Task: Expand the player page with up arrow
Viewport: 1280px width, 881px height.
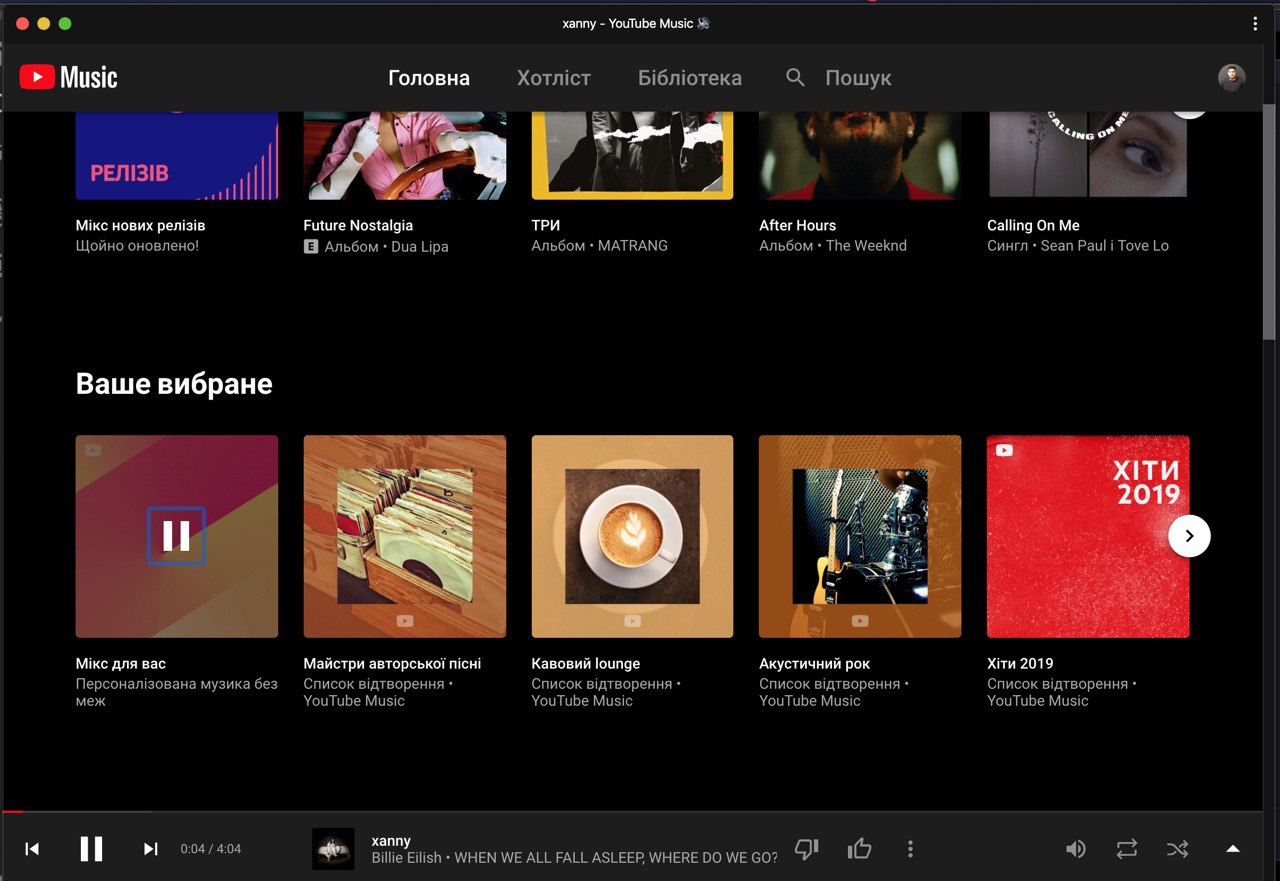Action: tap(1233, 849)
